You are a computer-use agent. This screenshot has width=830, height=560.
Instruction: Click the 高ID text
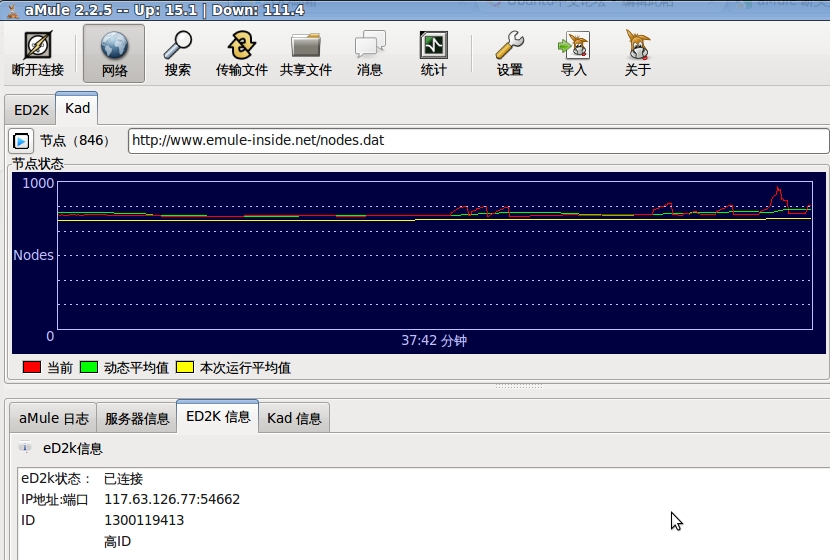[118, 541]
